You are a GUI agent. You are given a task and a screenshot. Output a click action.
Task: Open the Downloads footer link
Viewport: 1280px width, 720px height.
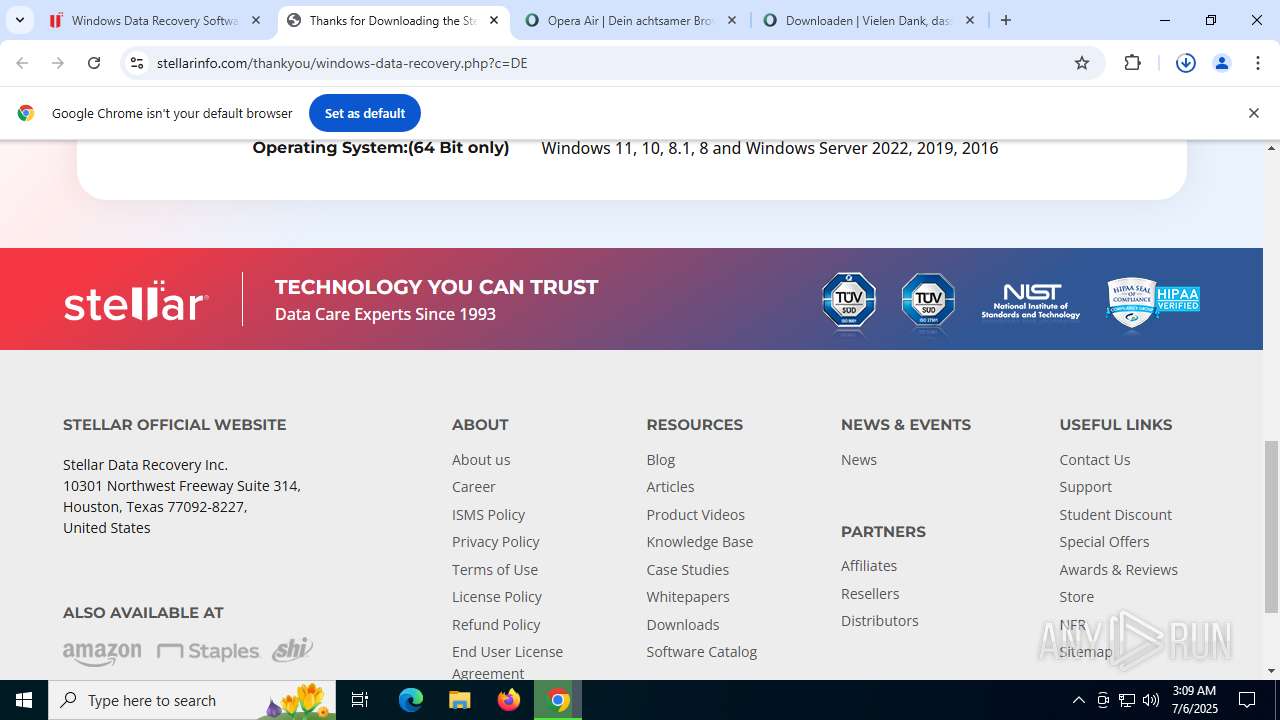click(x=683, y=624)
